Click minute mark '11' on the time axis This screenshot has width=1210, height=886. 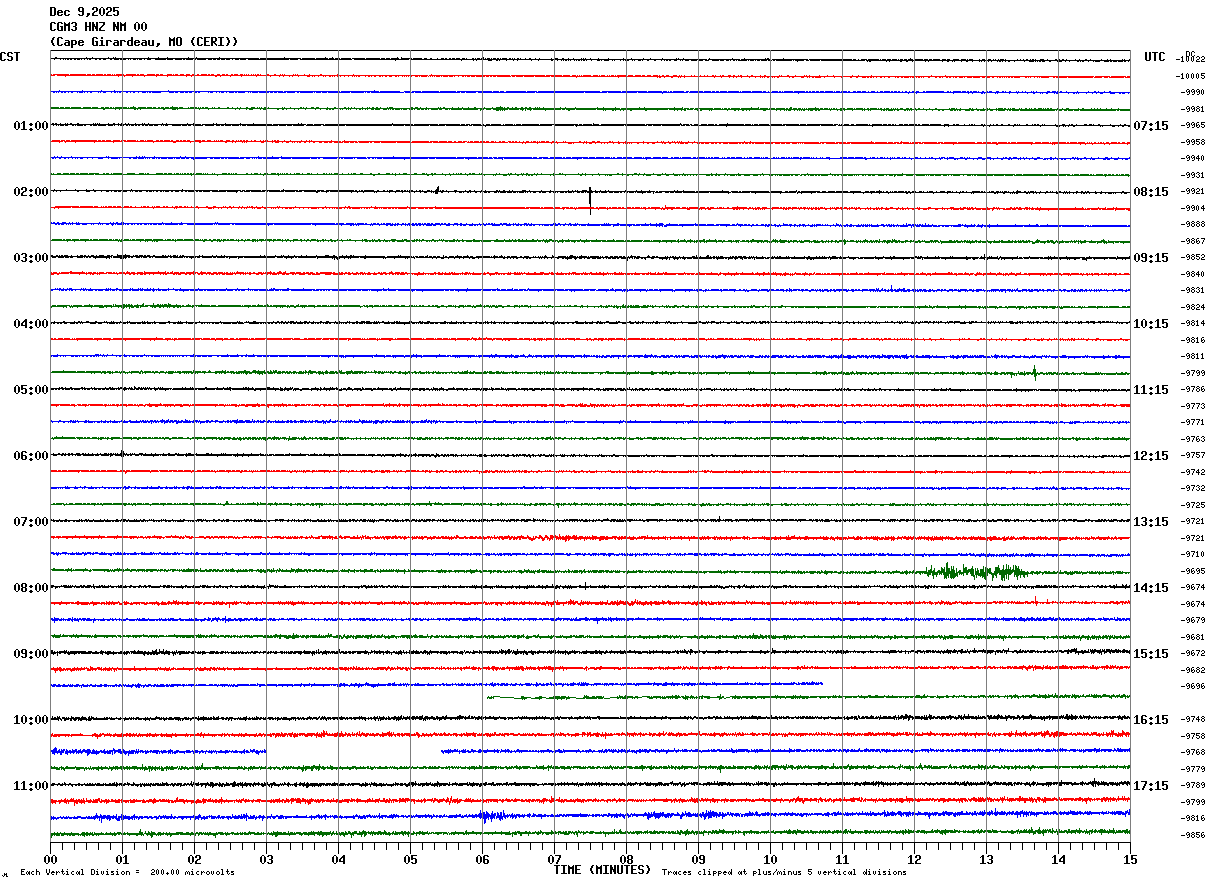pyautogui.click(x=842, y=859)
